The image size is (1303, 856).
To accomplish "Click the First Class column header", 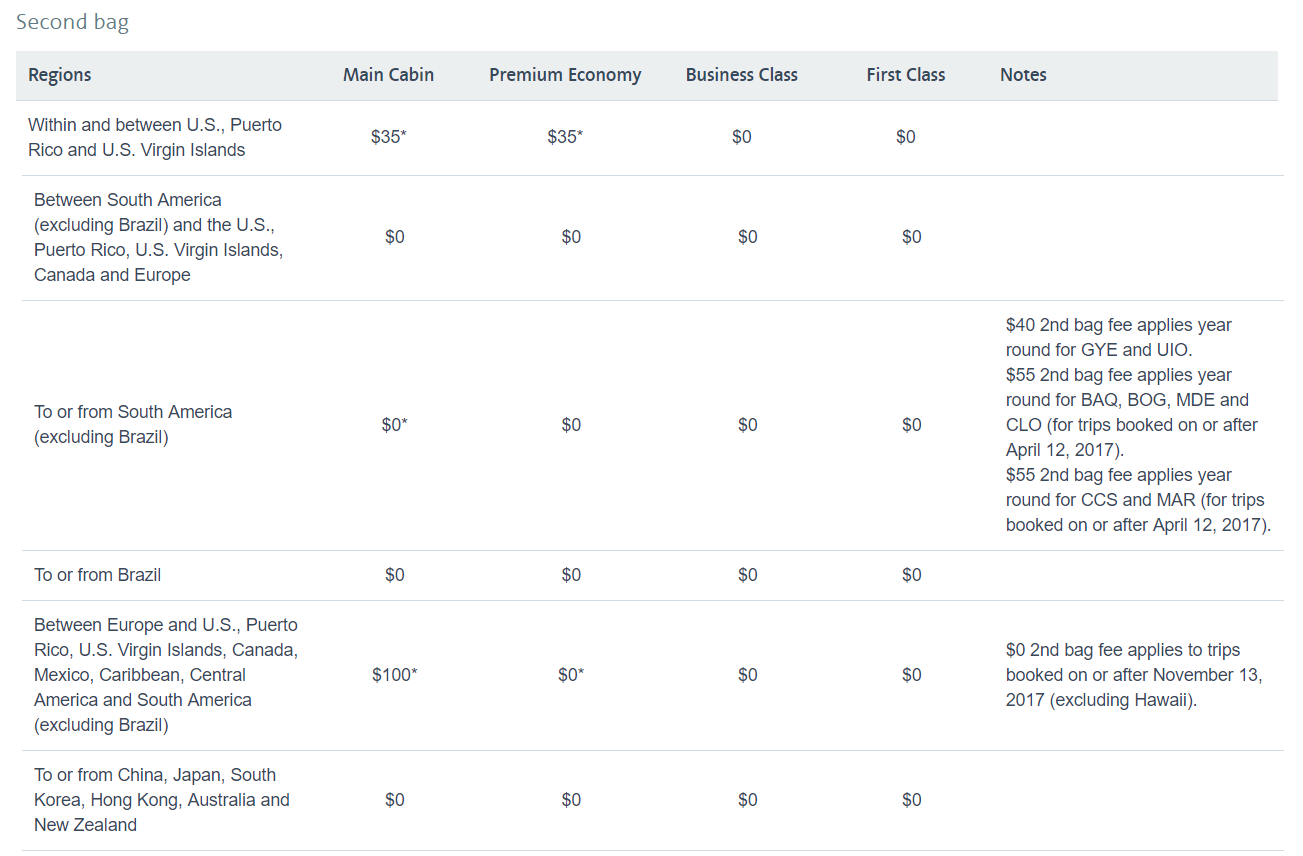I will pos(905,75).
